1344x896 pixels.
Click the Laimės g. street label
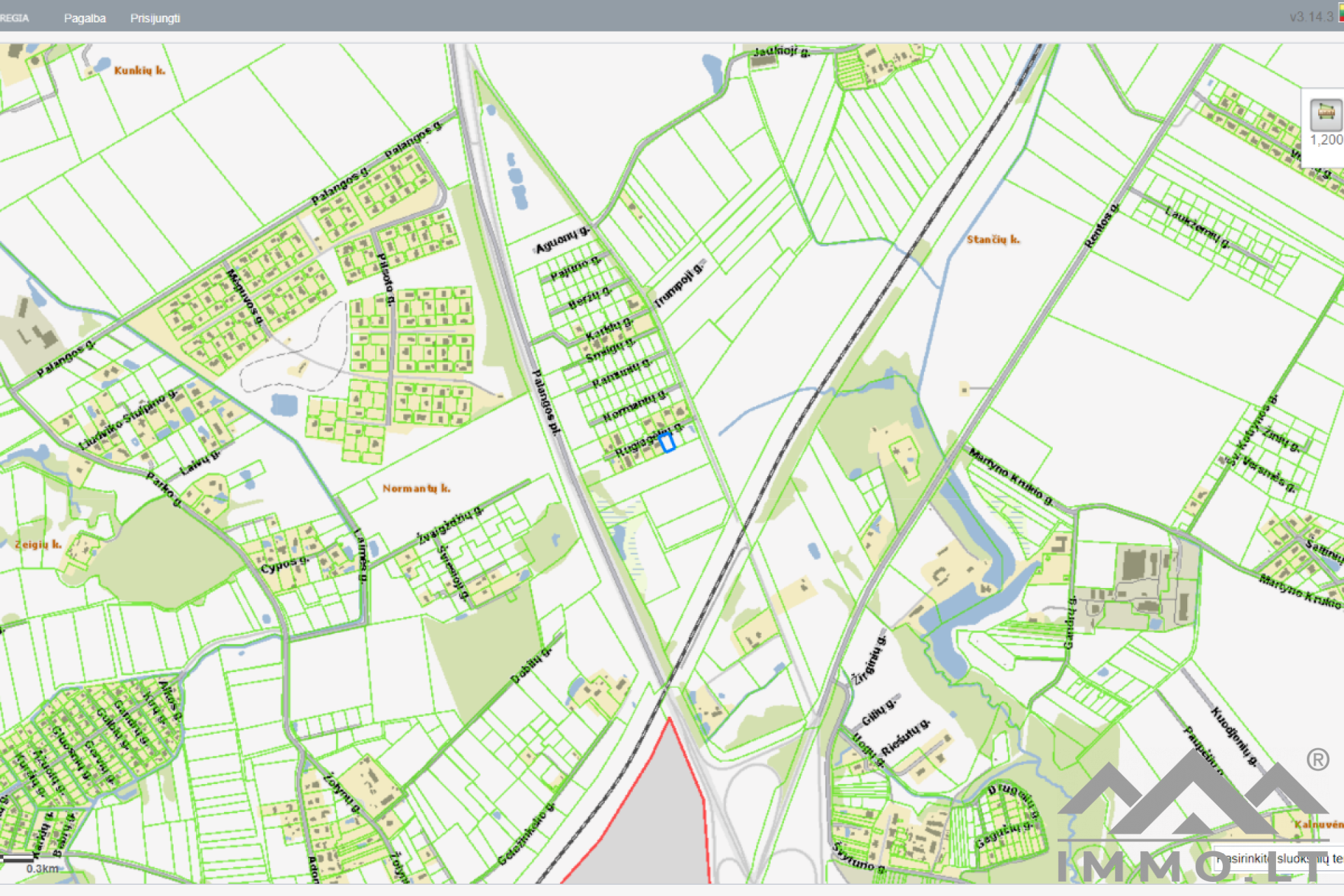(360, 554)
